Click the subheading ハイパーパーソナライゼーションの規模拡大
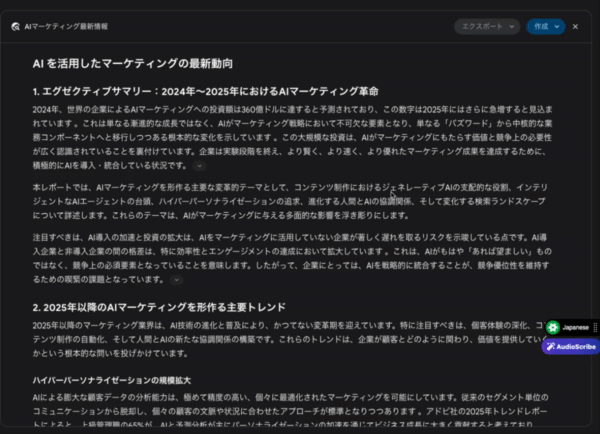The width and height of the screenshot is (600, 434). click(112, 380)
